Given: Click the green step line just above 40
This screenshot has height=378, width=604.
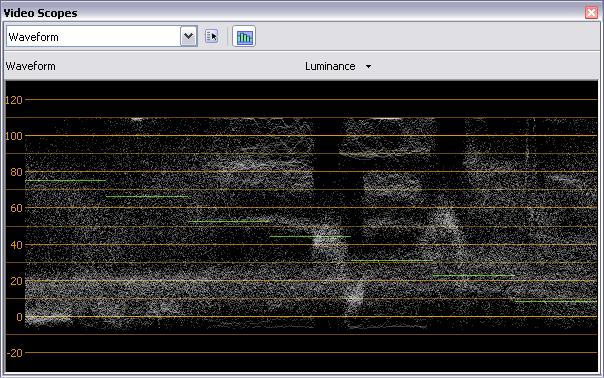Looking at the screenshot, I should (x=310, y=237).
